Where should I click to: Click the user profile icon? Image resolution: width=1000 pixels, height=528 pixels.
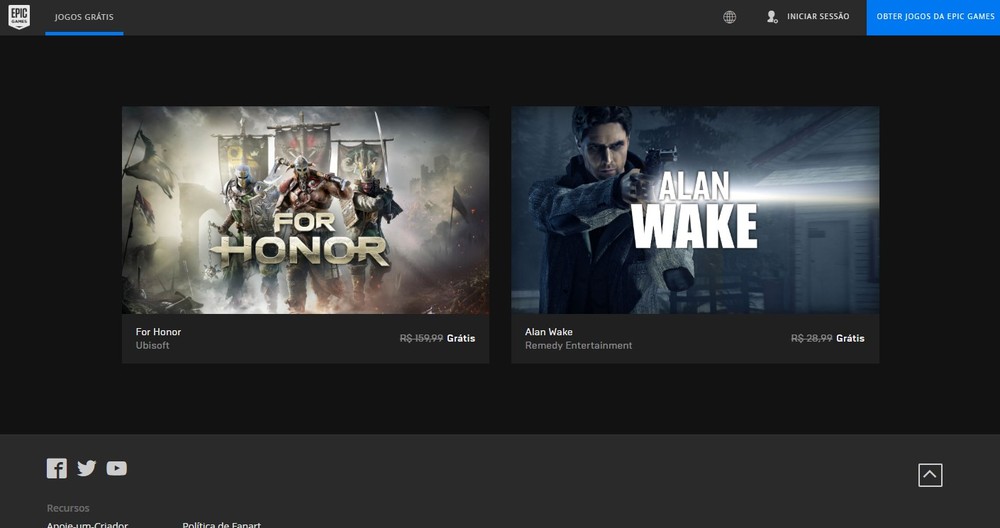(x=772, y=17)
